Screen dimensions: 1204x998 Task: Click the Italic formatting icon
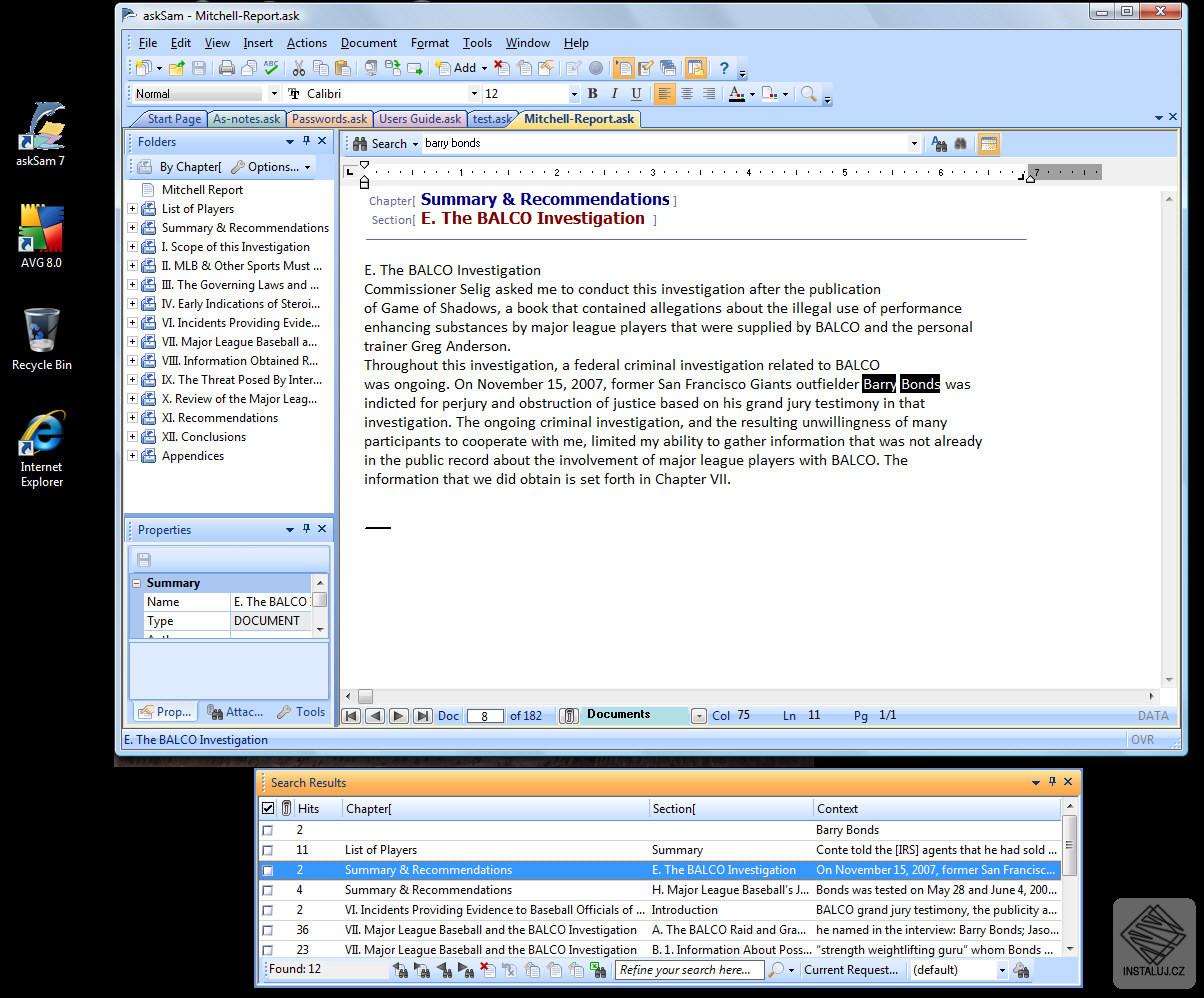[x=614, y=93]
